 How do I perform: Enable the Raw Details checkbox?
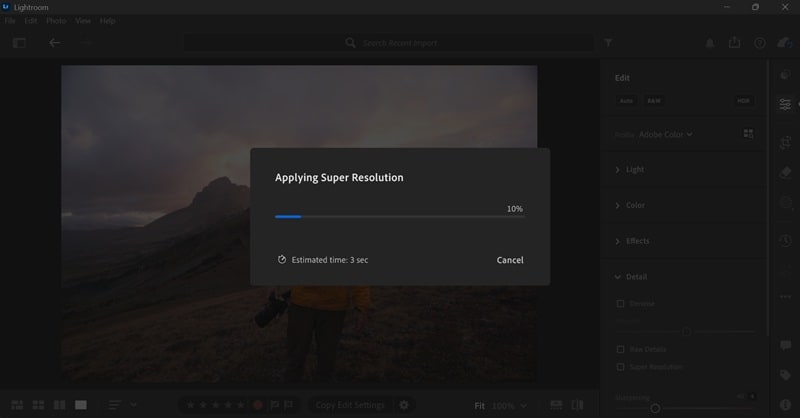(620, 350)
